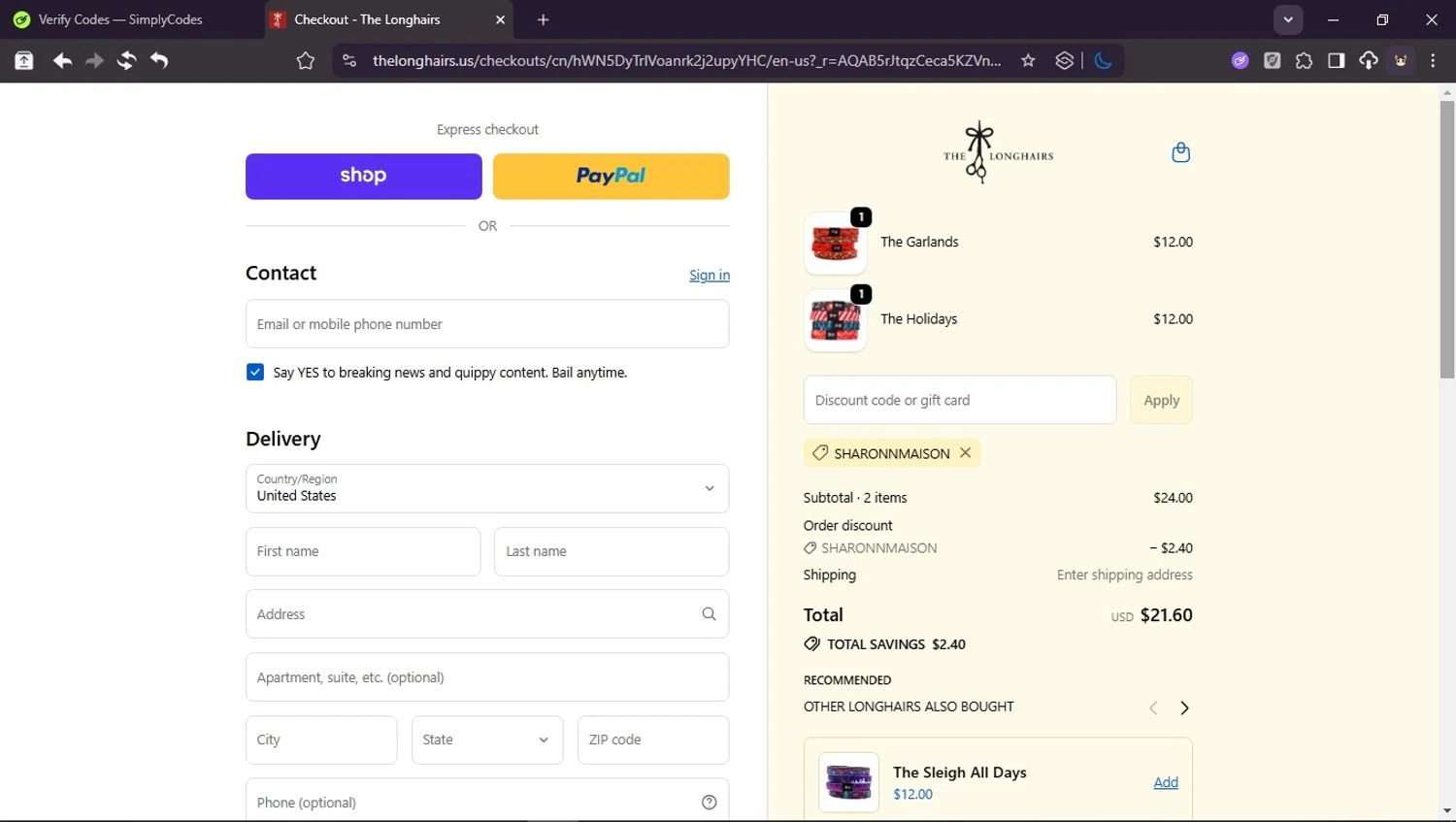Click The Sleigh All Days thumbnail
This screenshot has width=1456, height=822.
(x=848, y=782)
